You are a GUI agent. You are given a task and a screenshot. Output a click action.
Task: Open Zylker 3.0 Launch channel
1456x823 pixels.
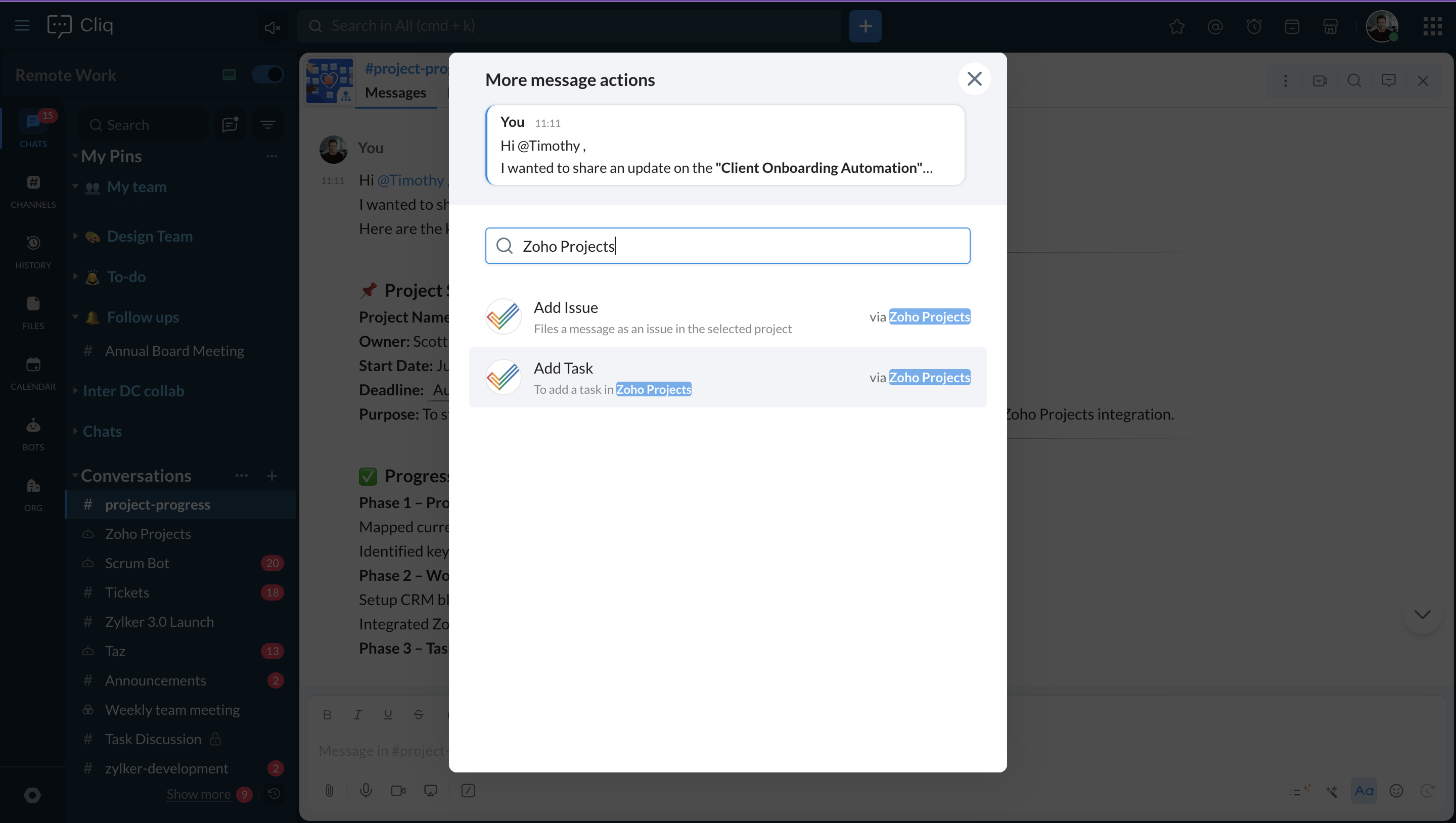coord(181,622)
